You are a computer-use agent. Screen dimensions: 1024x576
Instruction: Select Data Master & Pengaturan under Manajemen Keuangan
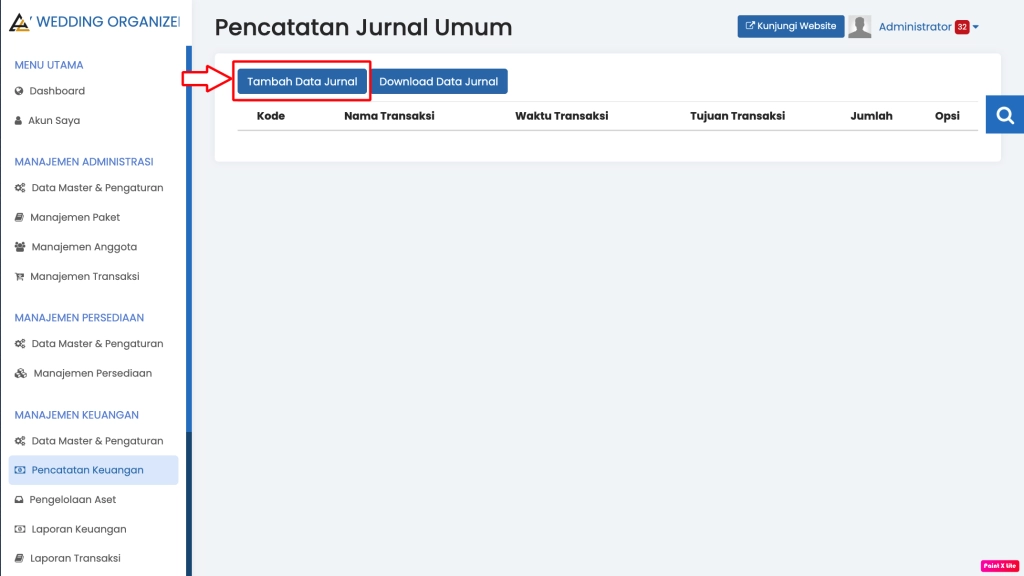(97, 441)
